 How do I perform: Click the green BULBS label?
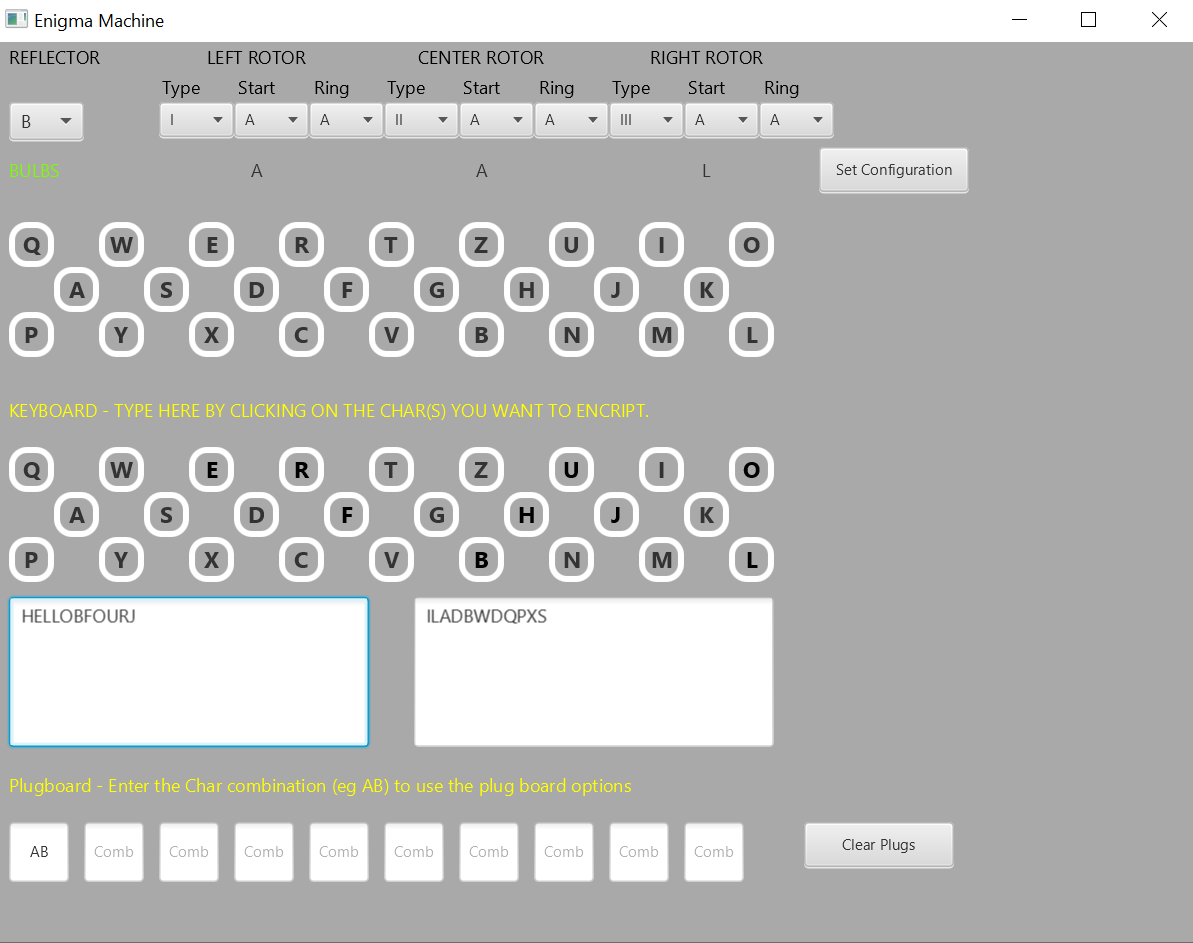(34, 171)
